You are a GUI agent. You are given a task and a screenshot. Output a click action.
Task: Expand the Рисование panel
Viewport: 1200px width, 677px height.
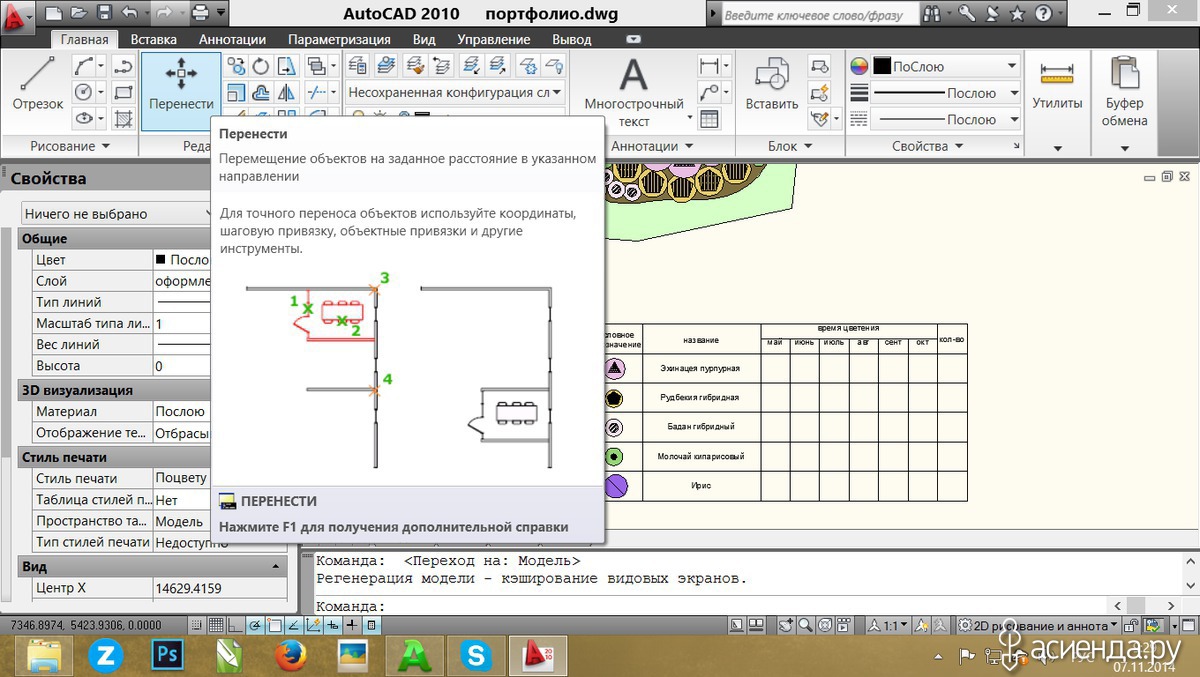point(70,146)
